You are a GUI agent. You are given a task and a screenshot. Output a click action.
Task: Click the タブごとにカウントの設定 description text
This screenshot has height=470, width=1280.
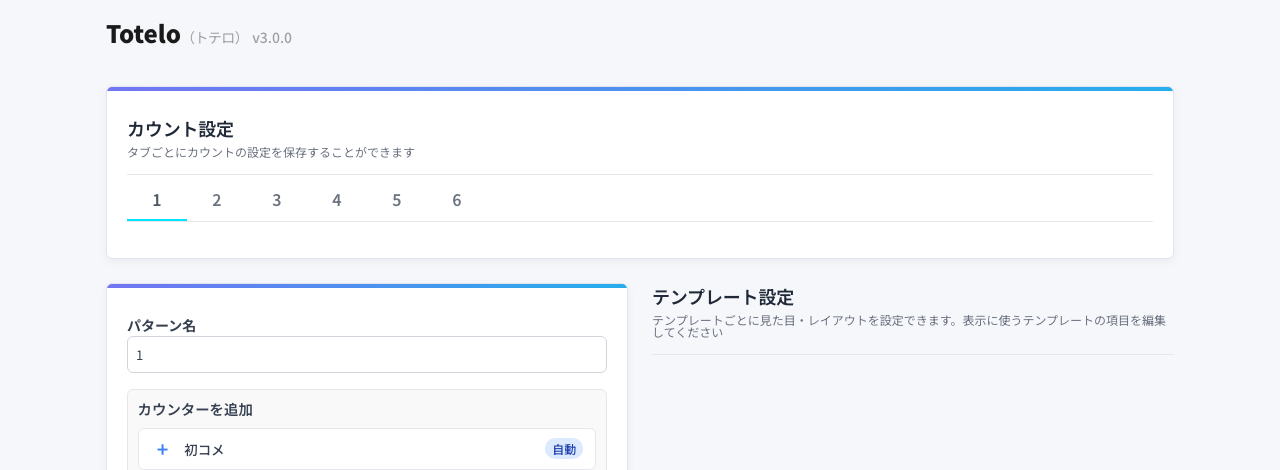coord(271,152)
